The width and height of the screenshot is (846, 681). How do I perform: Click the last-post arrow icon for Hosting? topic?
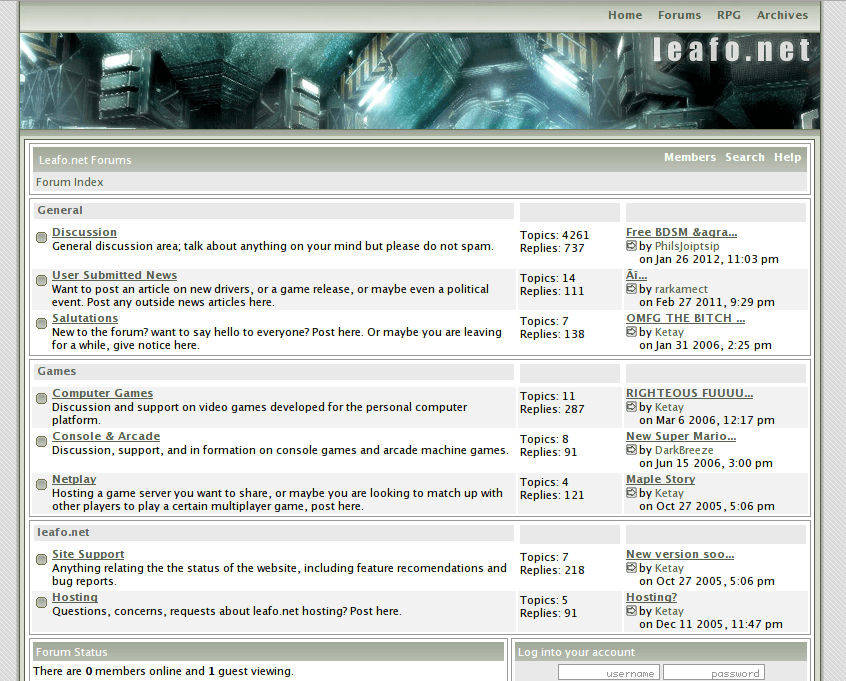click(630, 611)
